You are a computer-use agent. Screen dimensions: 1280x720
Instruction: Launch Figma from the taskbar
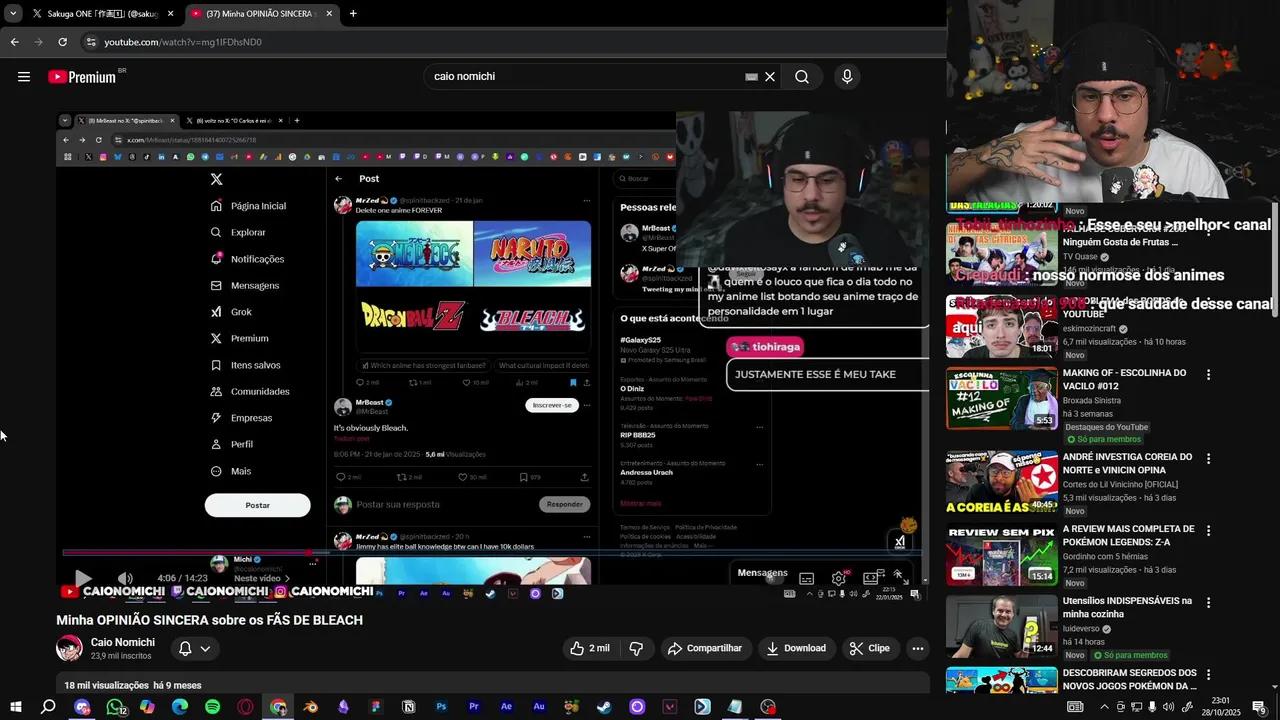[376, 707]
